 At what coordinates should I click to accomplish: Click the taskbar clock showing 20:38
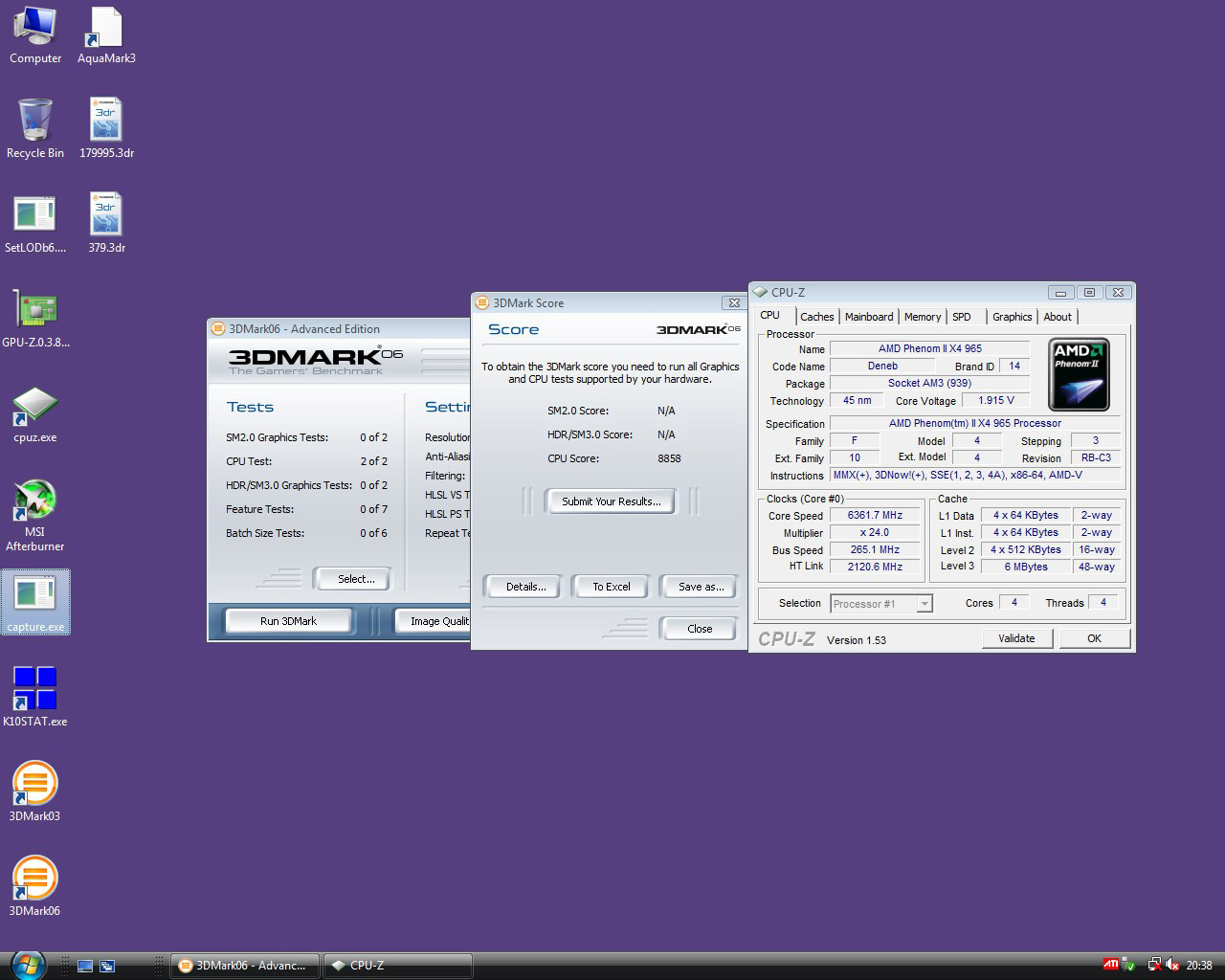point(1199,966)
